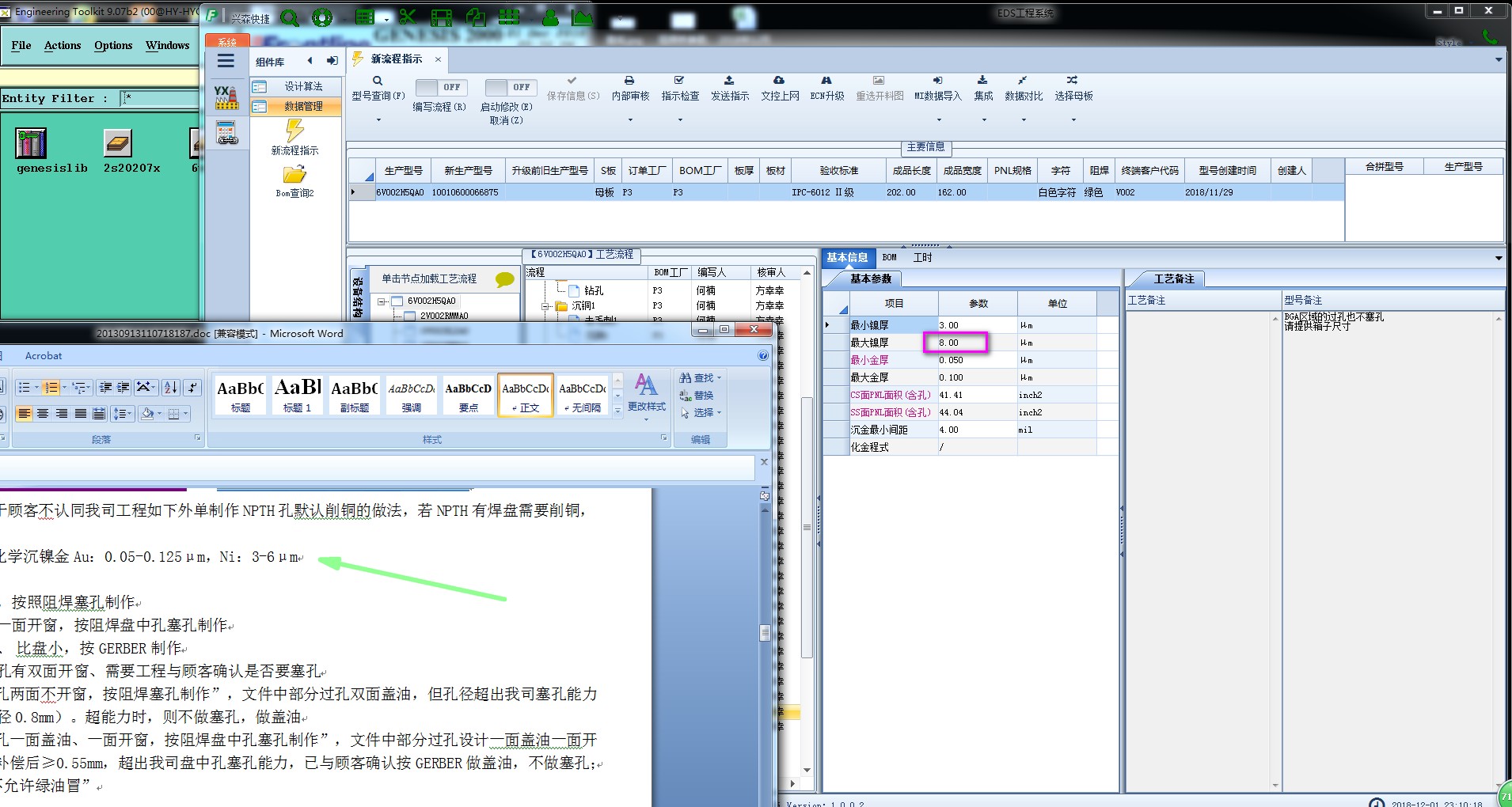
Task: Toggle numbered list in the Word ribbon
Action: click(51, 388)
